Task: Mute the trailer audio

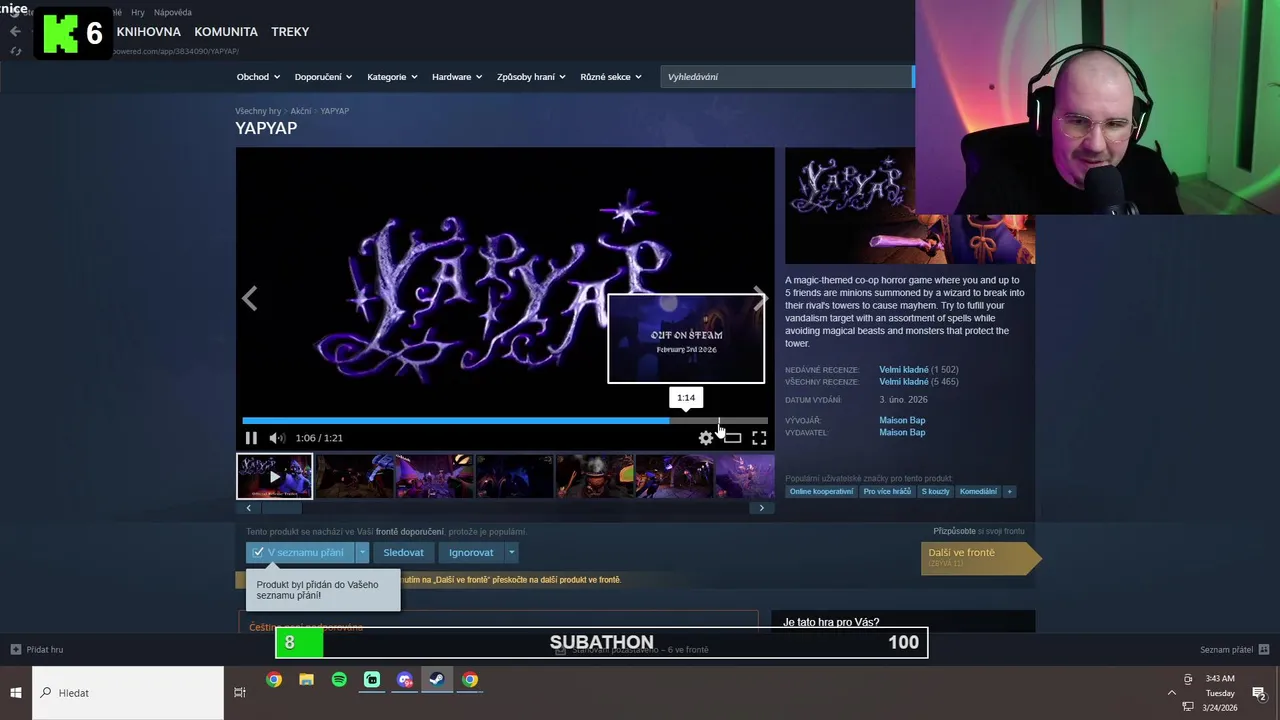Action: (x=277, y=438)
